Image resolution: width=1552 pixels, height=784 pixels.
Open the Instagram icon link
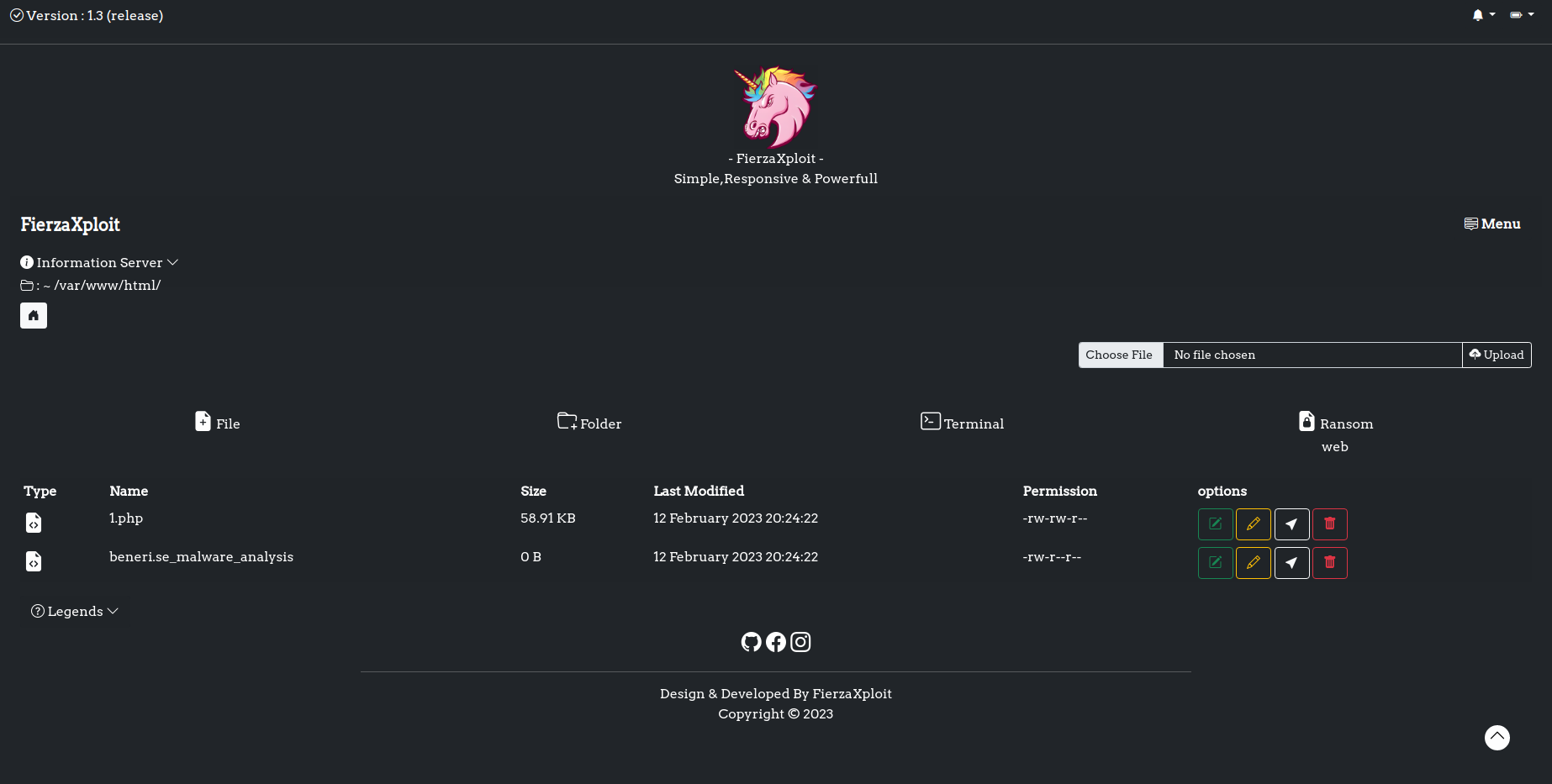point(800,642)
